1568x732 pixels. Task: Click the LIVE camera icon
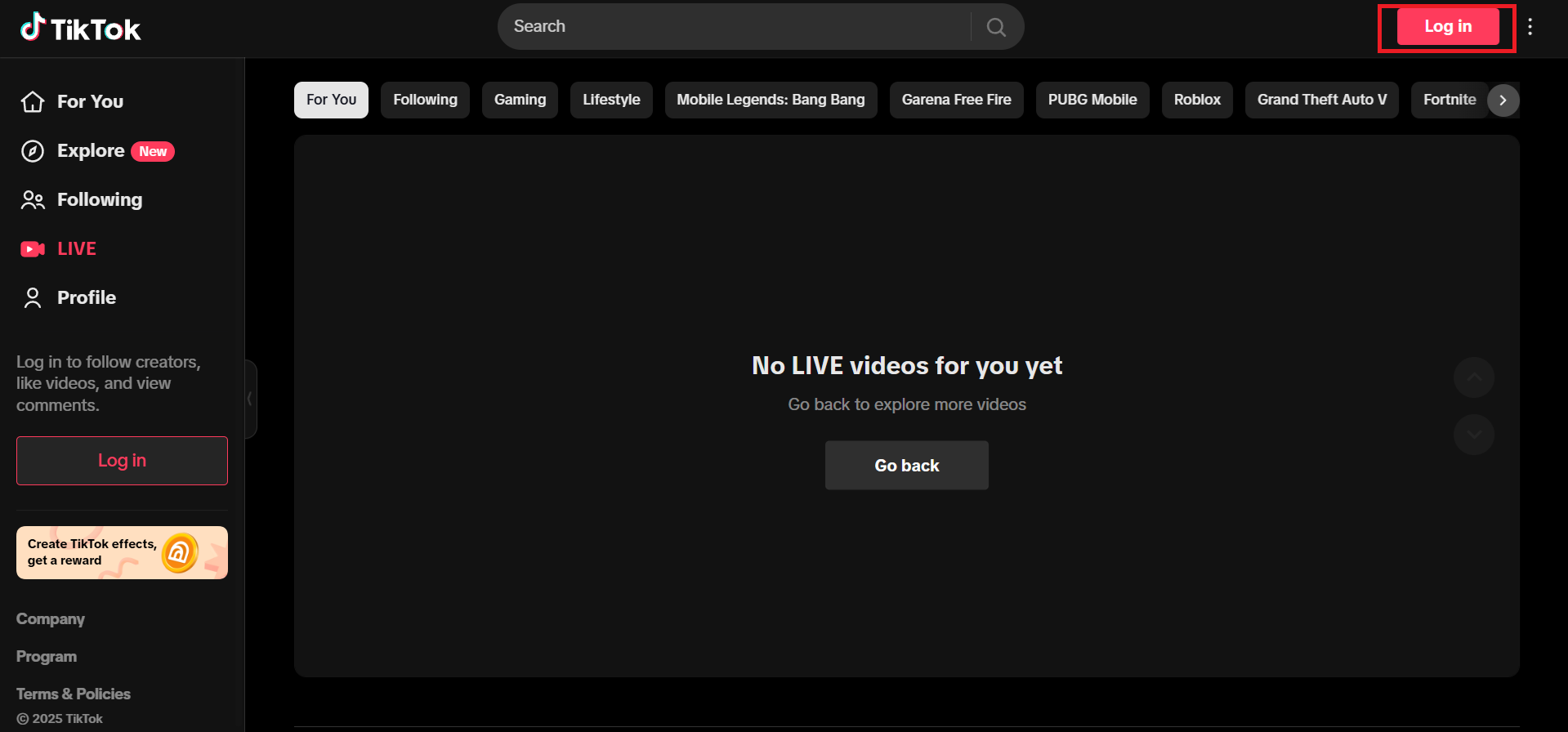33,249
